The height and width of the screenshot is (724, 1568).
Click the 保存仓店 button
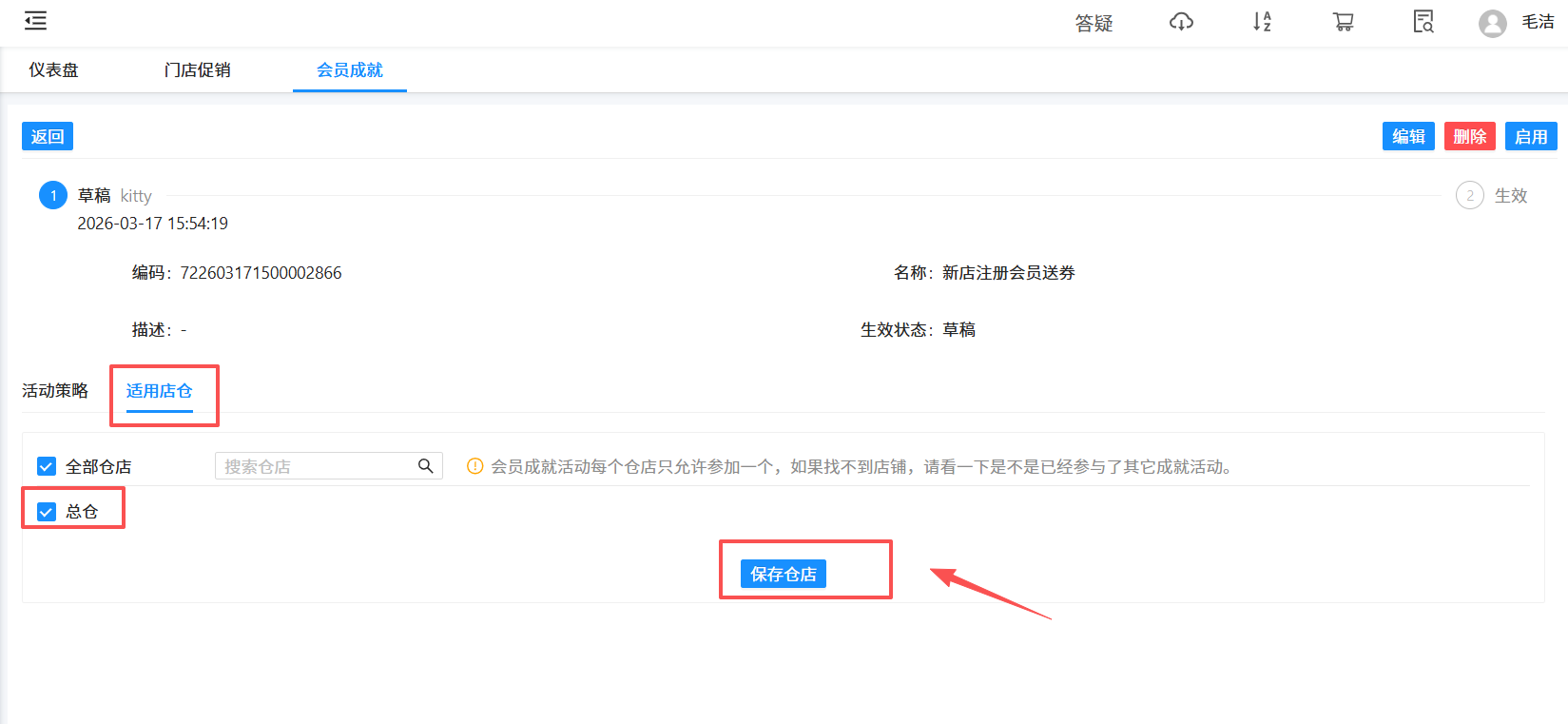pyautogui.click(x=783, y=574)
